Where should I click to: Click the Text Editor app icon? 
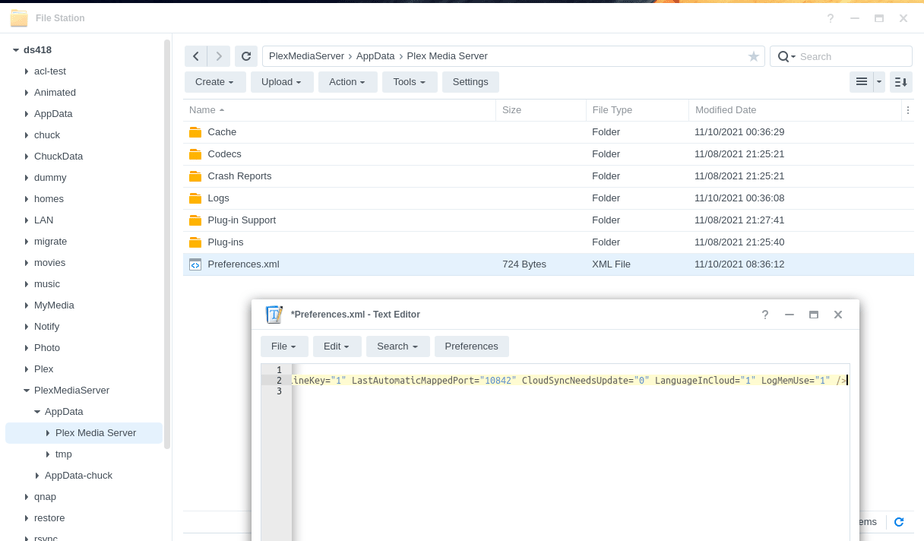tap(274, 315)
